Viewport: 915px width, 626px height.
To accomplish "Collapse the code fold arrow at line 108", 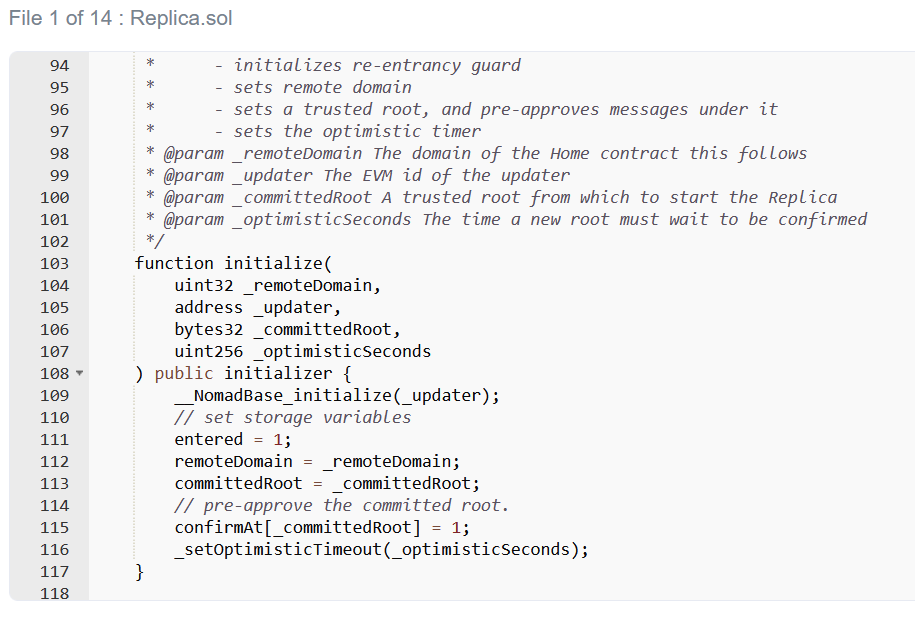I will [80, 374].
